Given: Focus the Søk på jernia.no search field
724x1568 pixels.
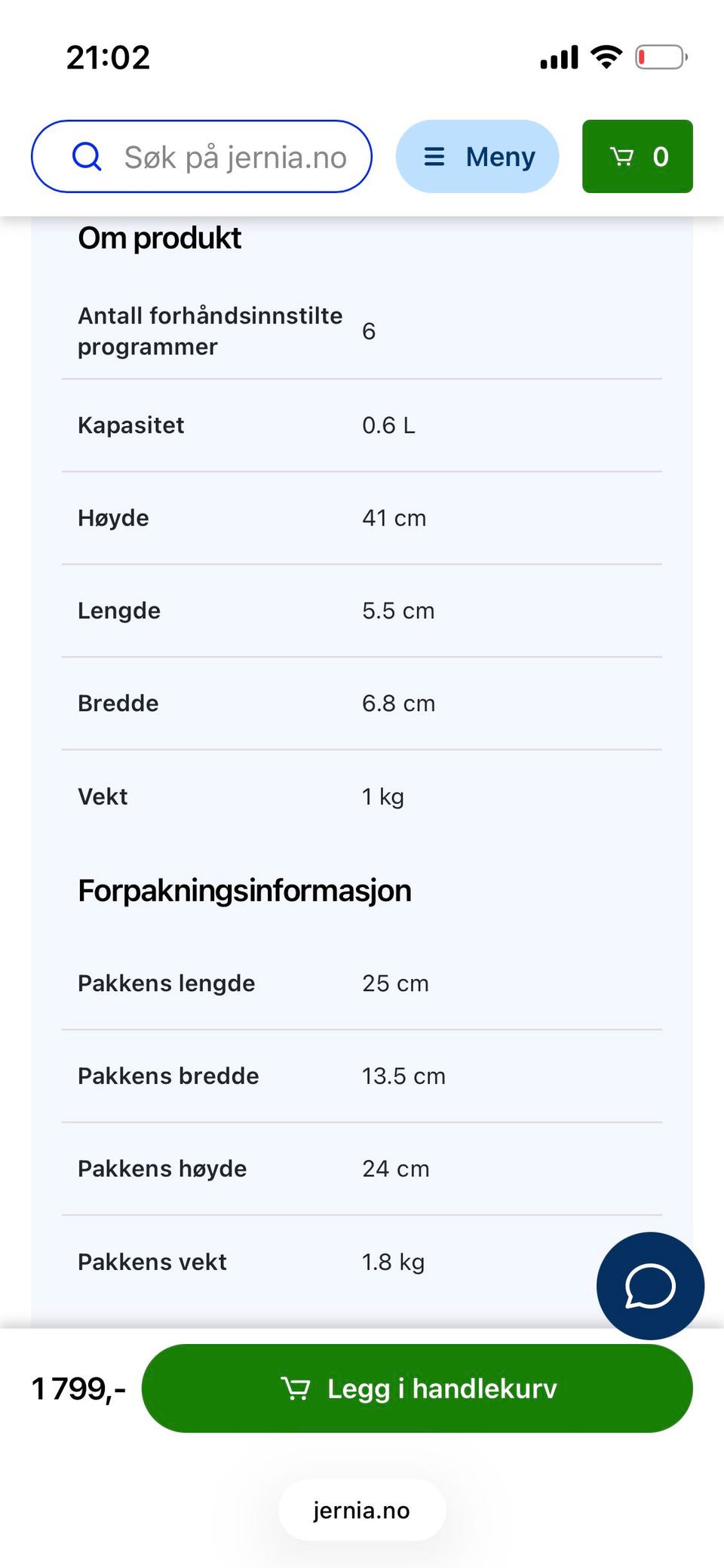Looking at the screenshot, I should tap(201, 156).
